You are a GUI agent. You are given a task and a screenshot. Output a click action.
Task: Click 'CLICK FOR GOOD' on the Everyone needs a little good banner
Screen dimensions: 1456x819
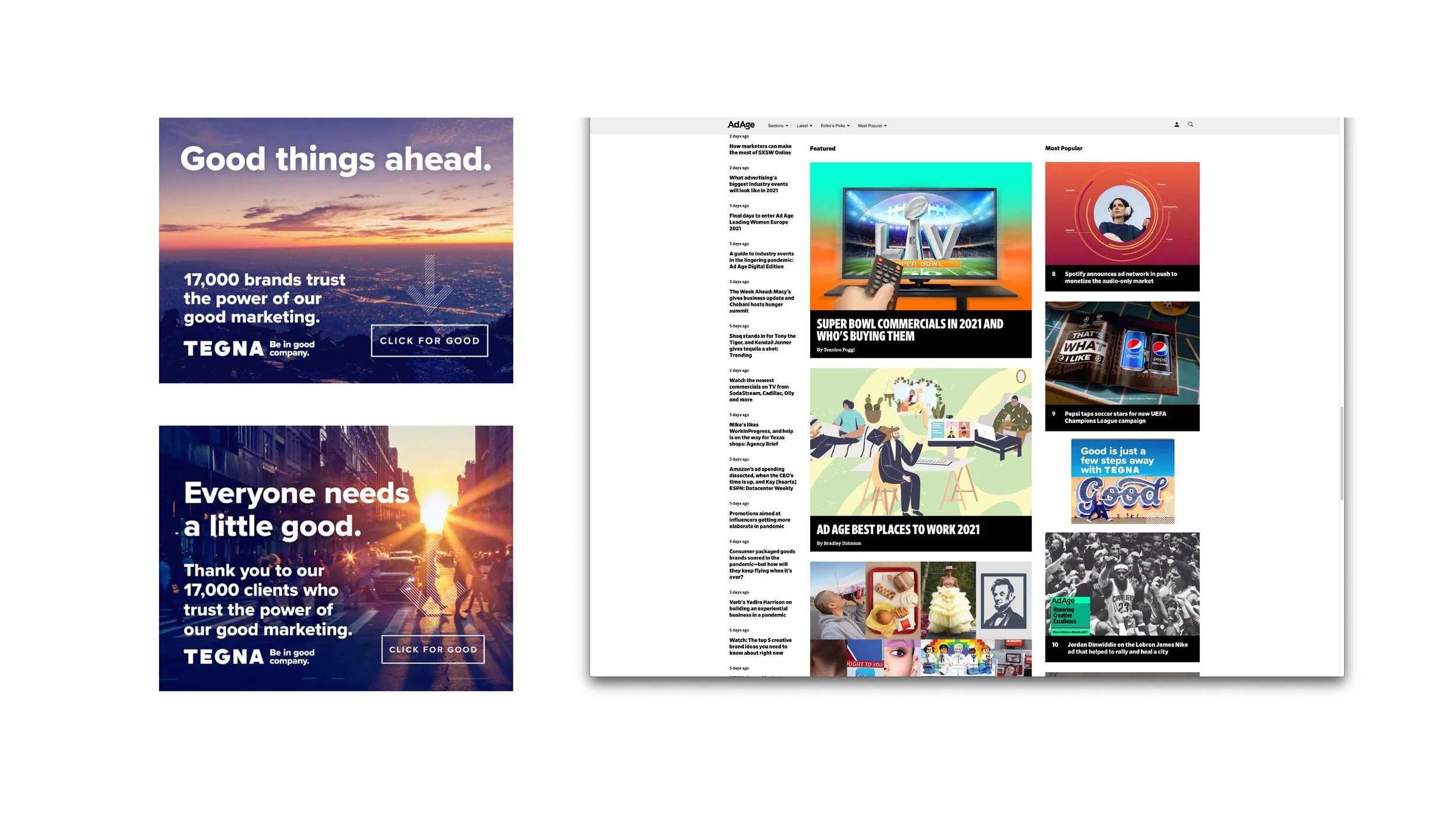[x=433, y=649]
